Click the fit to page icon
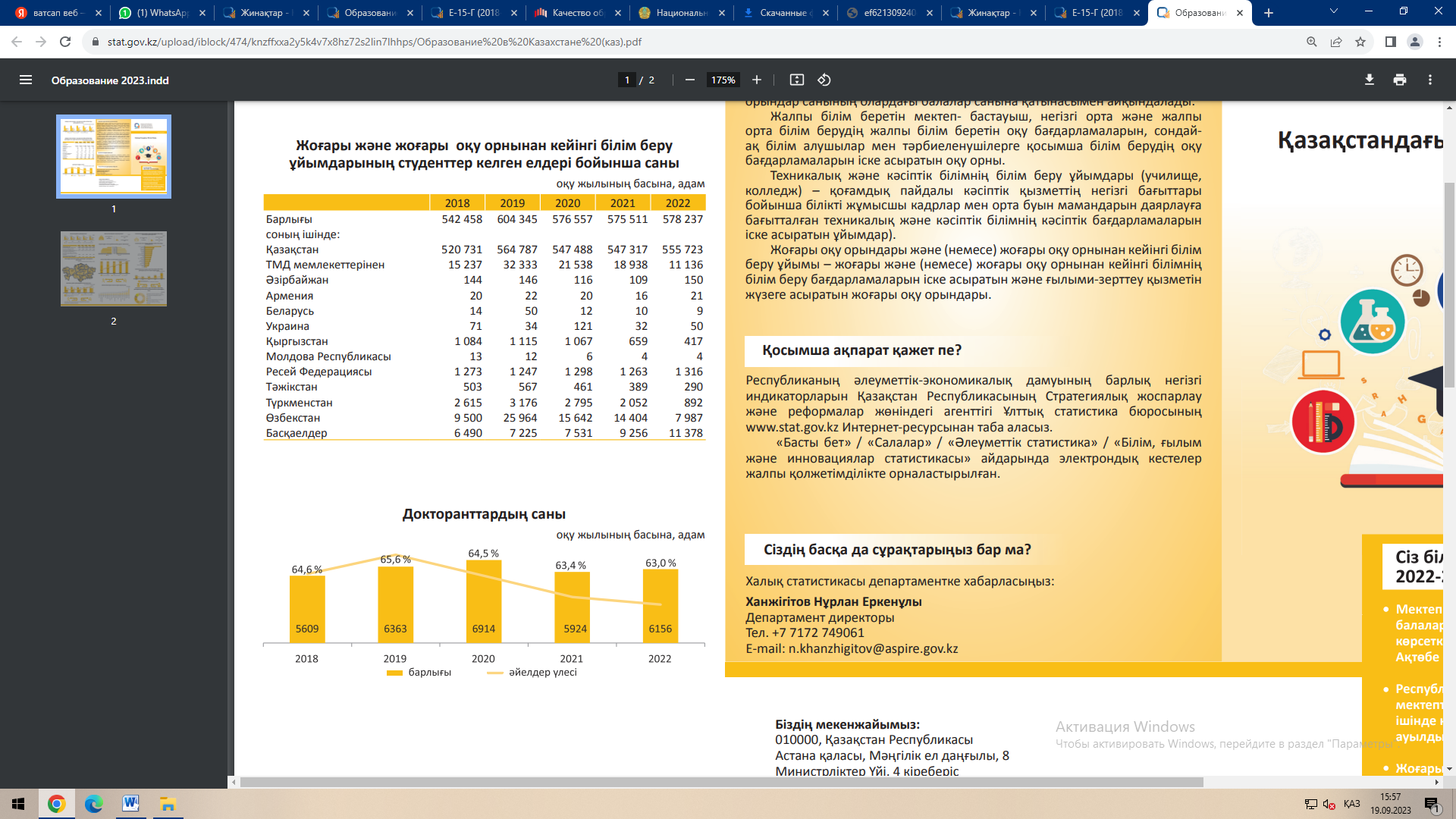1456x819 pixels. pyautogui.click(x=796, y=80)
